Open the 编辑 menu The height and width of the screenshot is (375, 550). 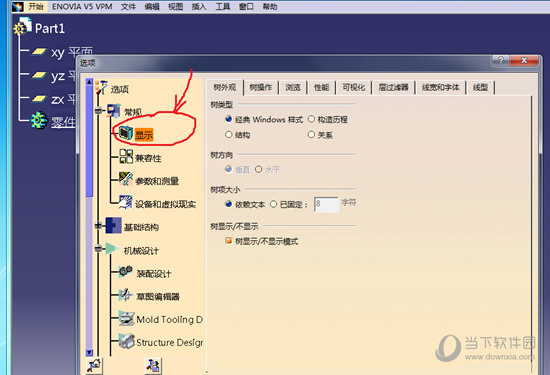tap(152, 7)
